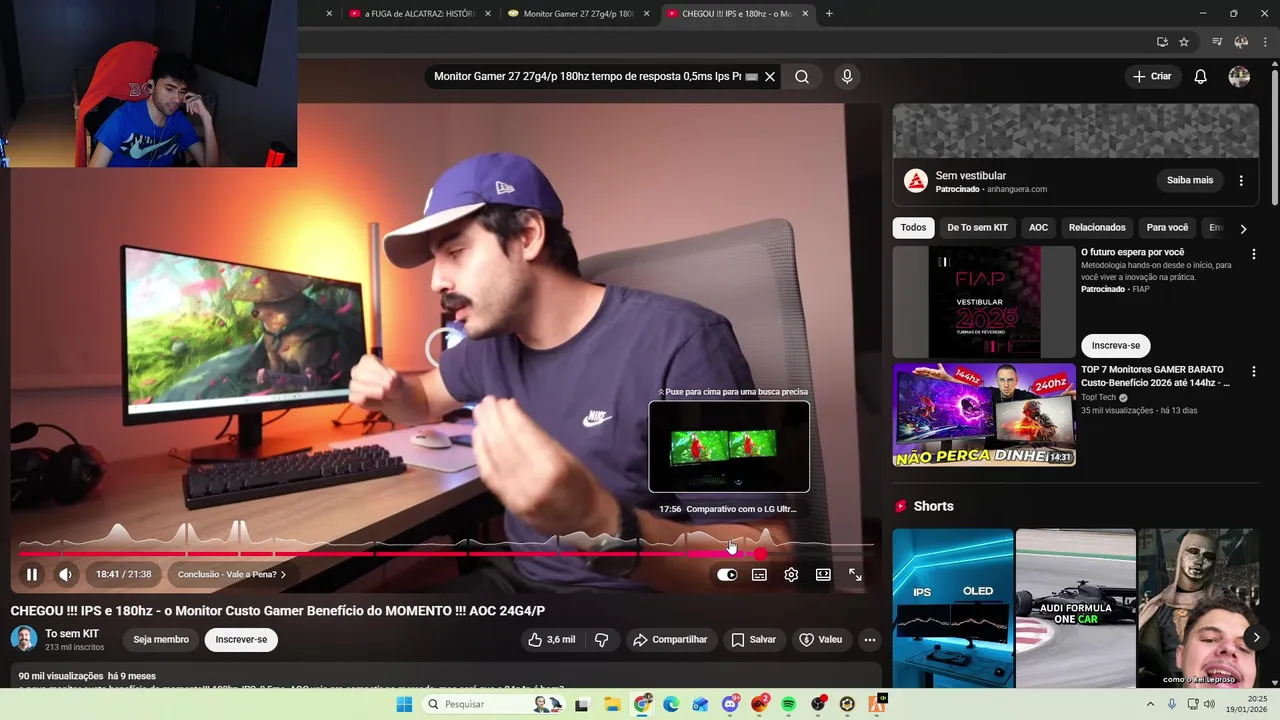Select the AOC filter chip
The height and width of the screenshot is (720, 1280).
1039,228
